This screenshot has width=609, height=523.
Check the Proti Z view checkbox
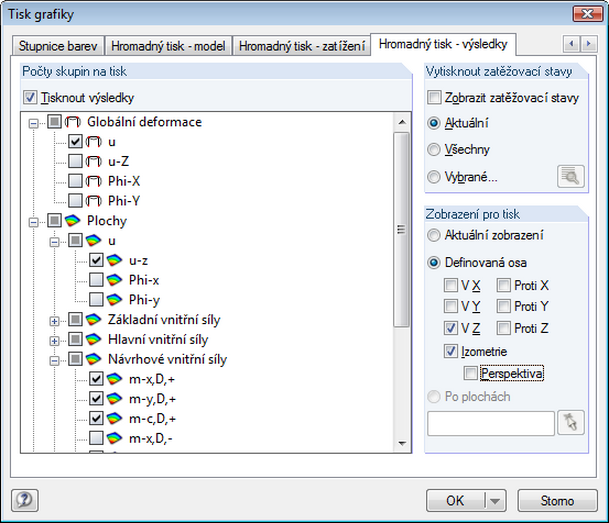503,328
